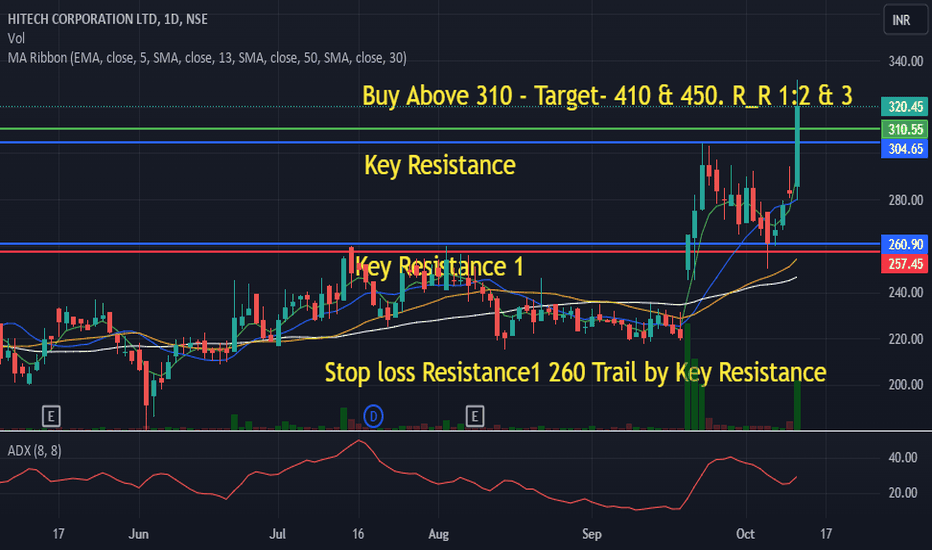Screen dimensions: 932x550
Task: Click the 280.00 price axis label
Action: click(906, 200)
